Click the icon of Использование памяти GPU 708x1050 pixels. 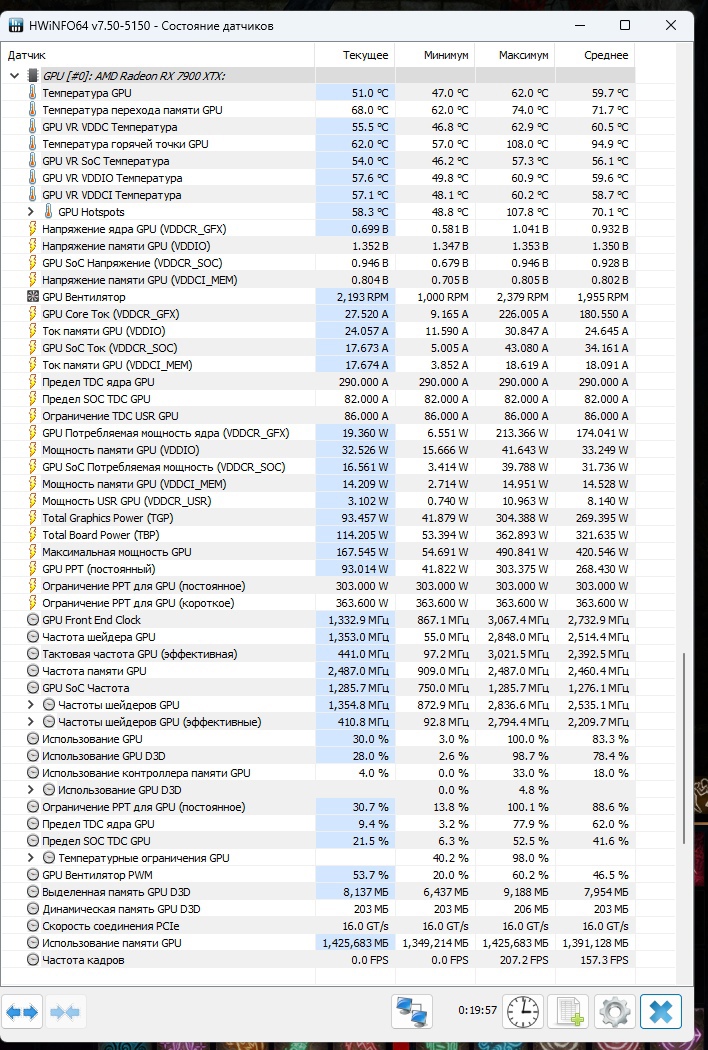[33, 943]
